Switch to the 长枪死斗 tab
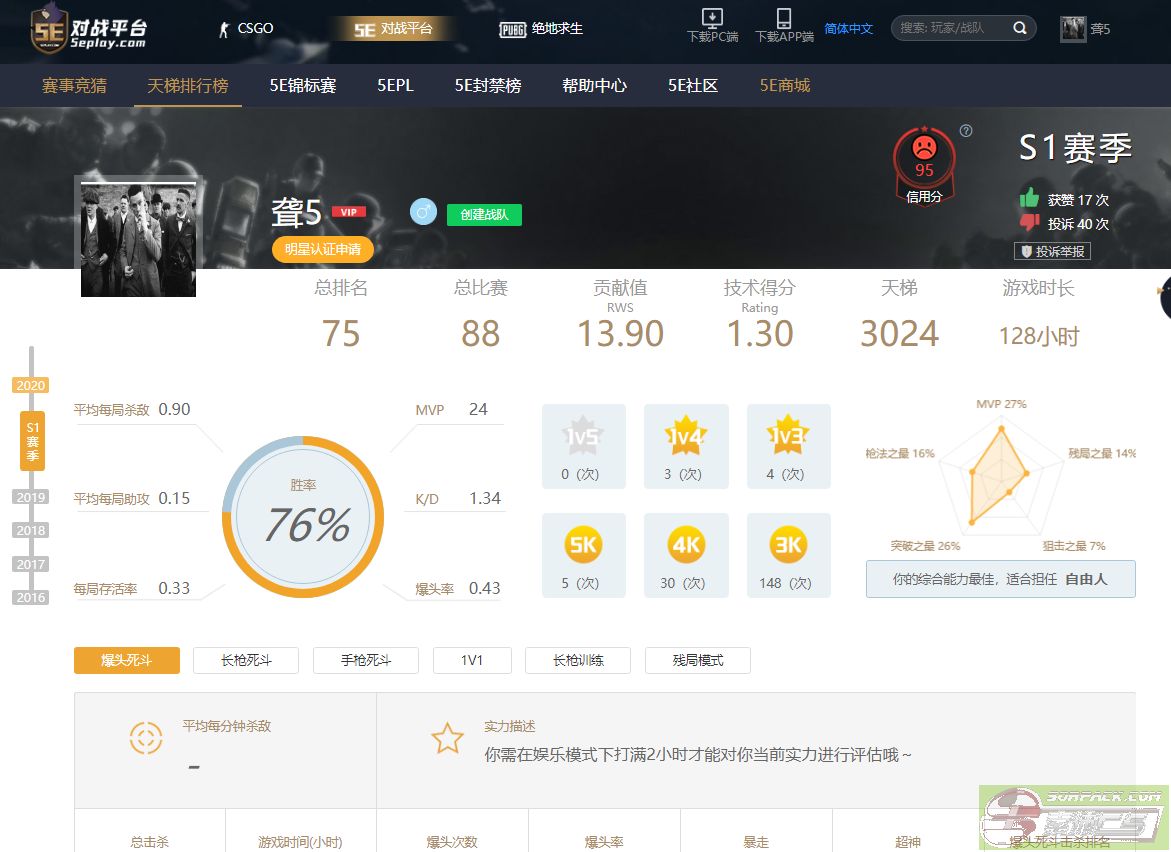The width and height of the screenshot is (1171, 852). pyautogui.click(x=246, y=660)
